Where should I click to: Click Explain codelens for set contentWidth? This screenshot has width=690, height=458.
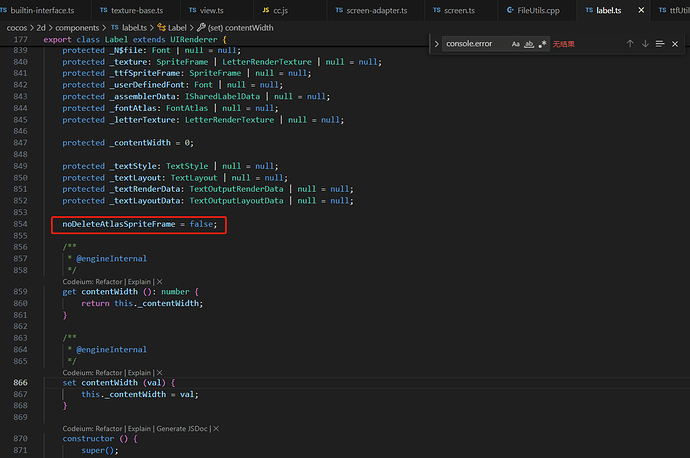(139, 373)
